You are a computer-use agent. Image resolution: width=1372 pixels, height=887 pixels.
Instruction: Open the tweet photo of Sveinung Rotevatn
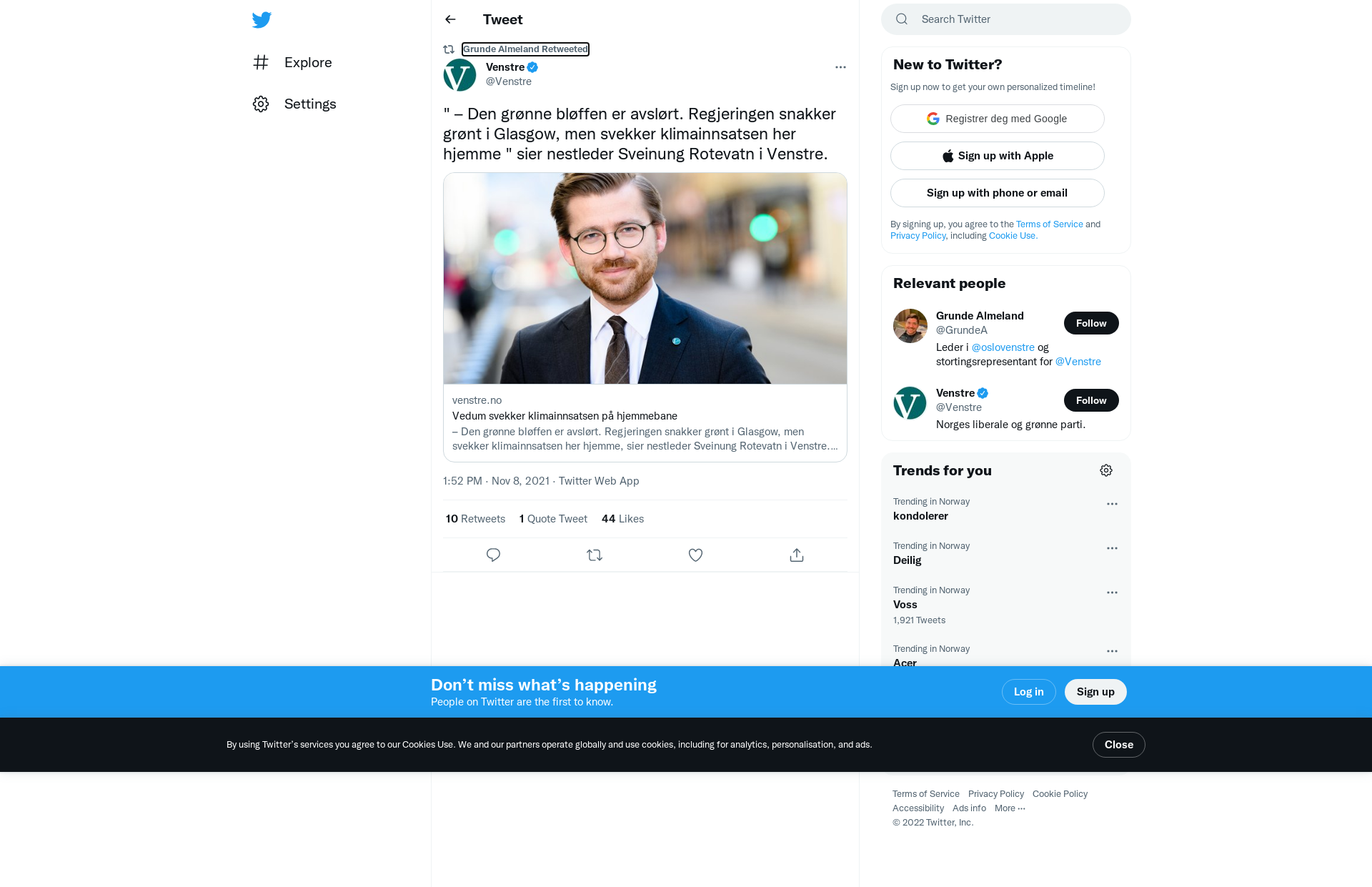645,279
